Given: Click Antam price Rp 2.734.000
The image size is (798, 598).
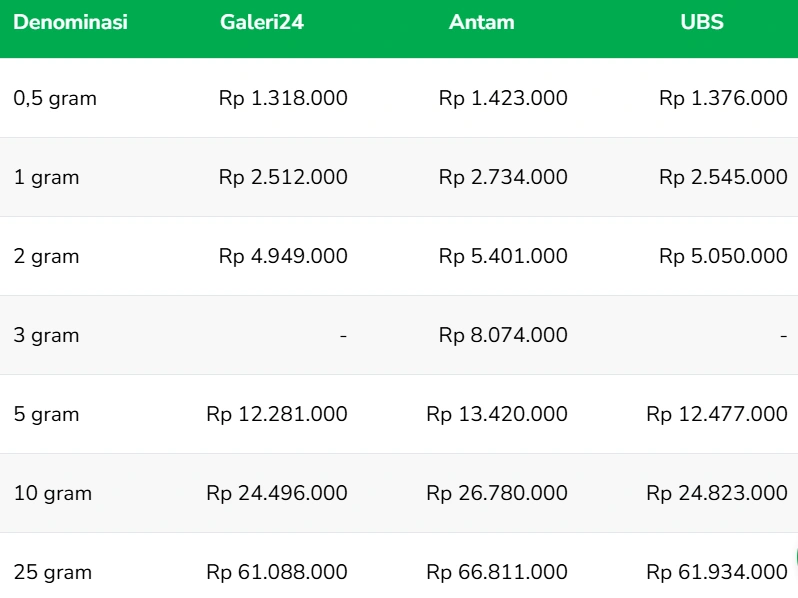Looking at the screenshot, I should coord(503,177).
